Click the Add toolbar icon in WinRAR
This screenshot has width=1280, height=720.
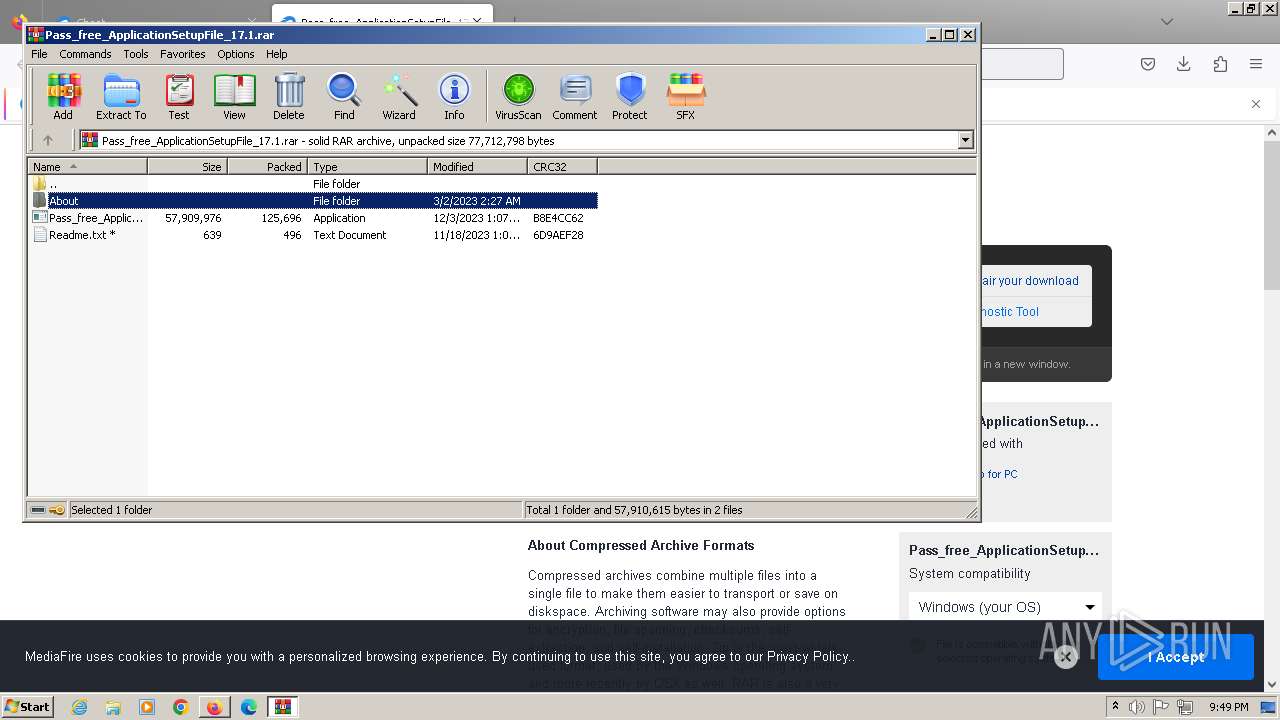pos(63,97)
